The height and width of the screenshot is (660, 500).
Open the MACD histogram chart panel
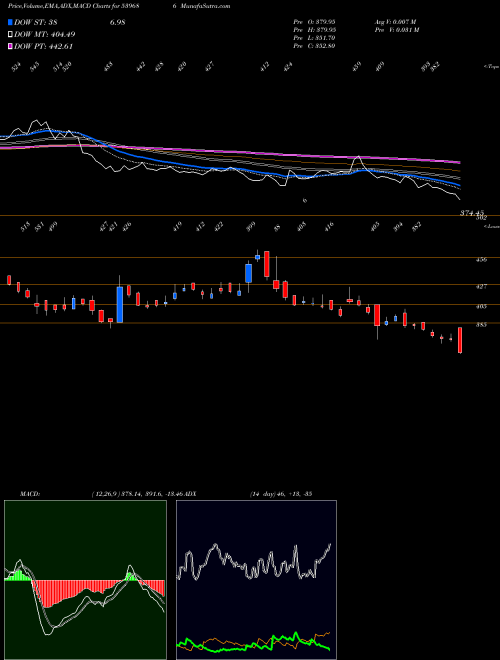coord(85,580)
